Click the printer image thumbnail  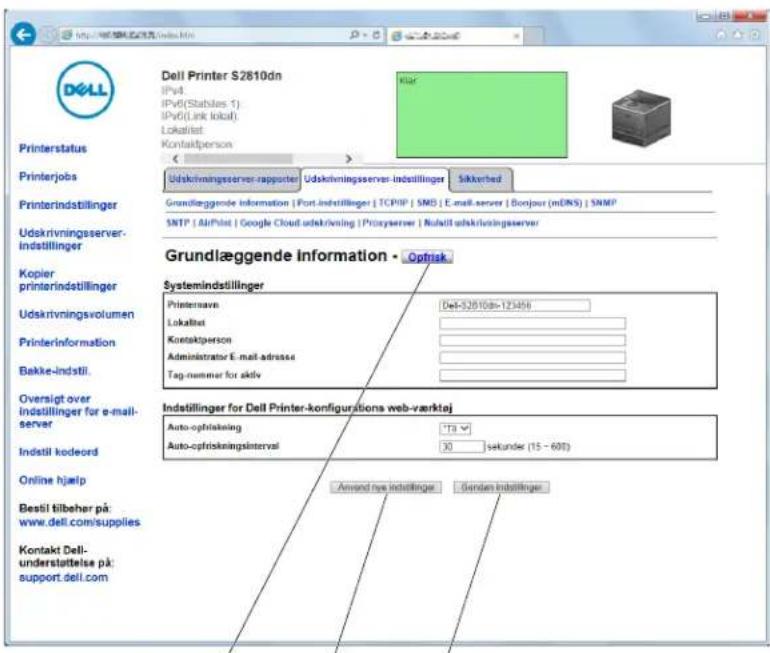[x=641, y=118]
